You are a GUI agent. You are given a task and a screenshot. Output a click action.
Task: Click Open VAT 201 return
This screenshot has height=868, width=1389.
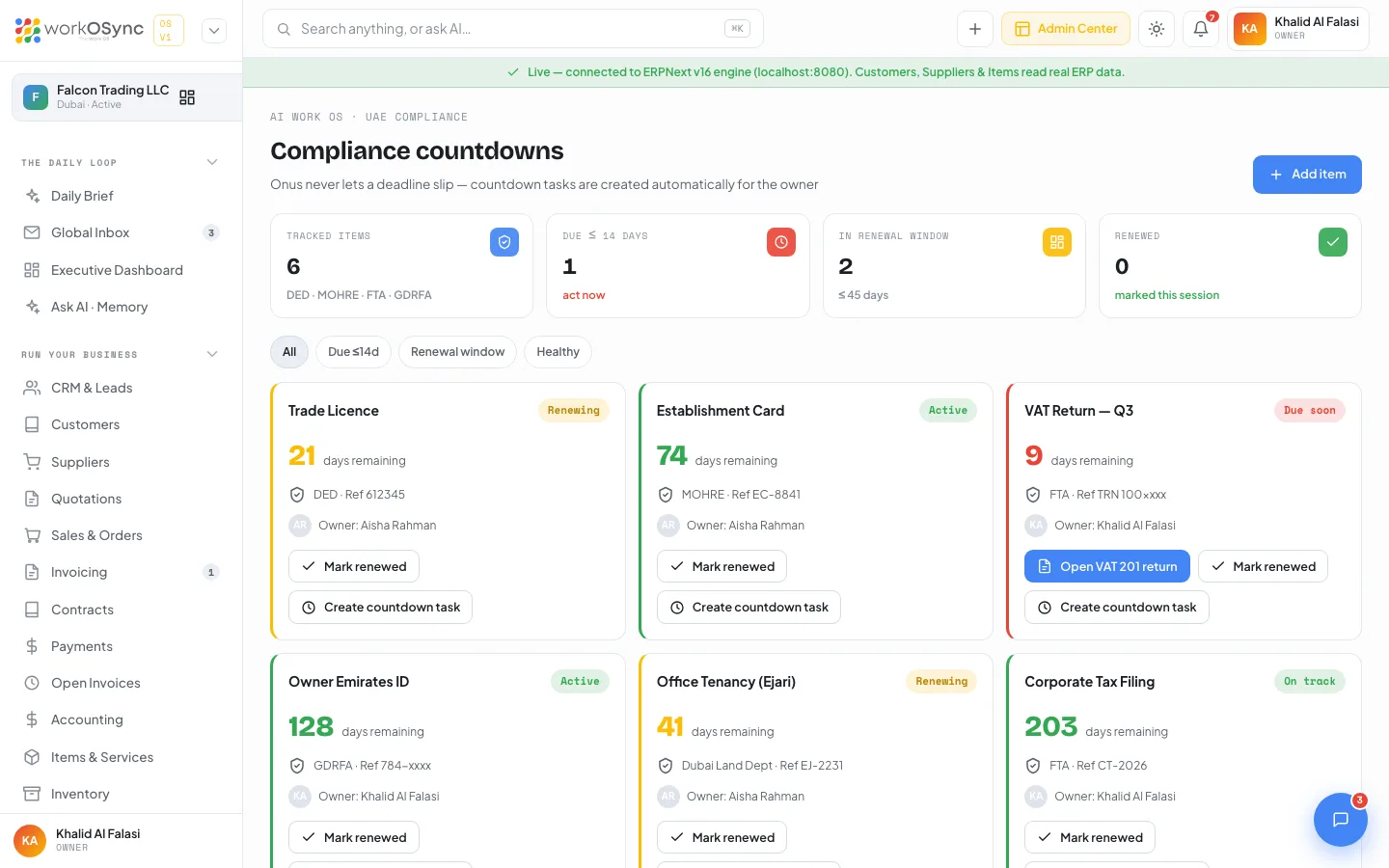[x=1107, y=566]
